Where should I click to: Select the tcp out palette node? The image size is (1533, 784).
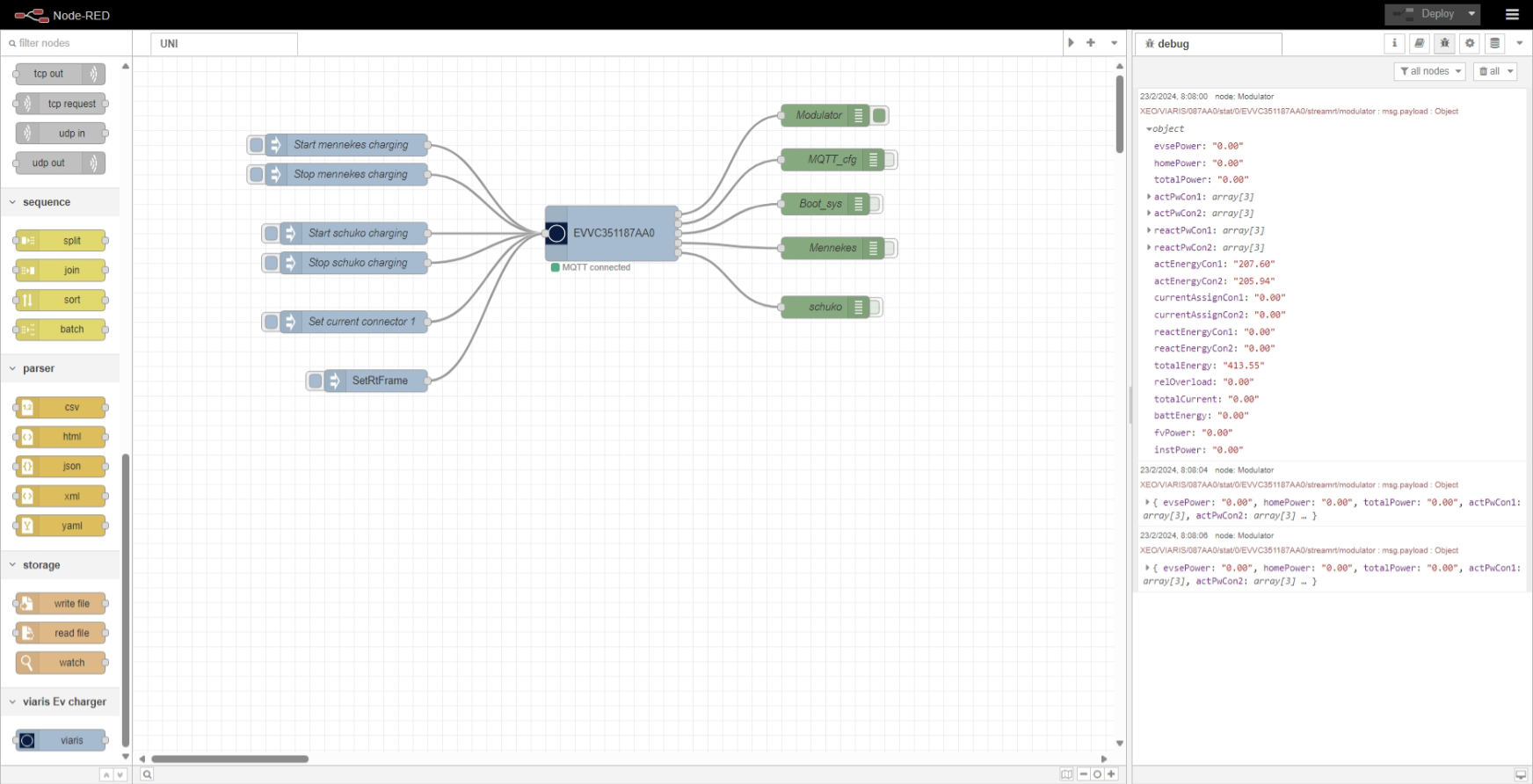coord(60,74)
